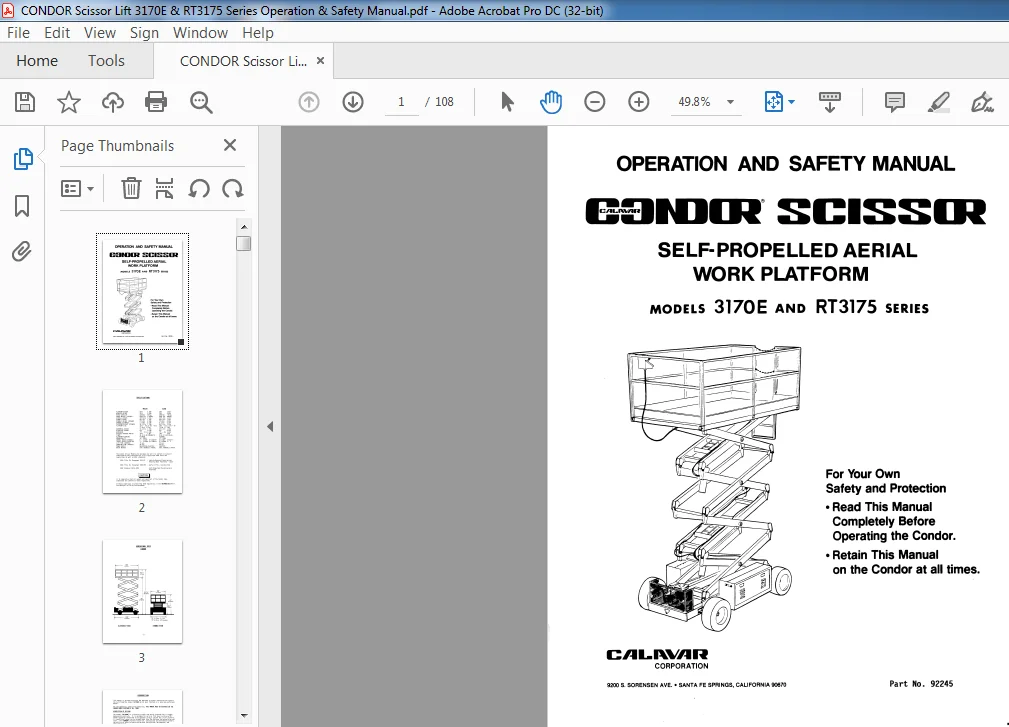Delete selected page with trash icon
Viewport: 1009px width, 727px height.
pos(131,189)
